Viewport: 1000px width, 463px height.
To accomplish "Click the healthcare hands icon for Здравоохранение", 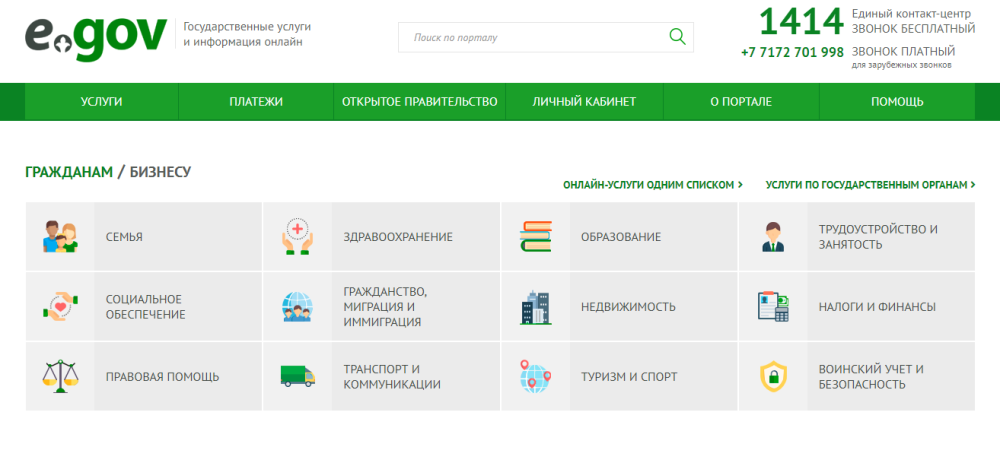I will (297, 237).
